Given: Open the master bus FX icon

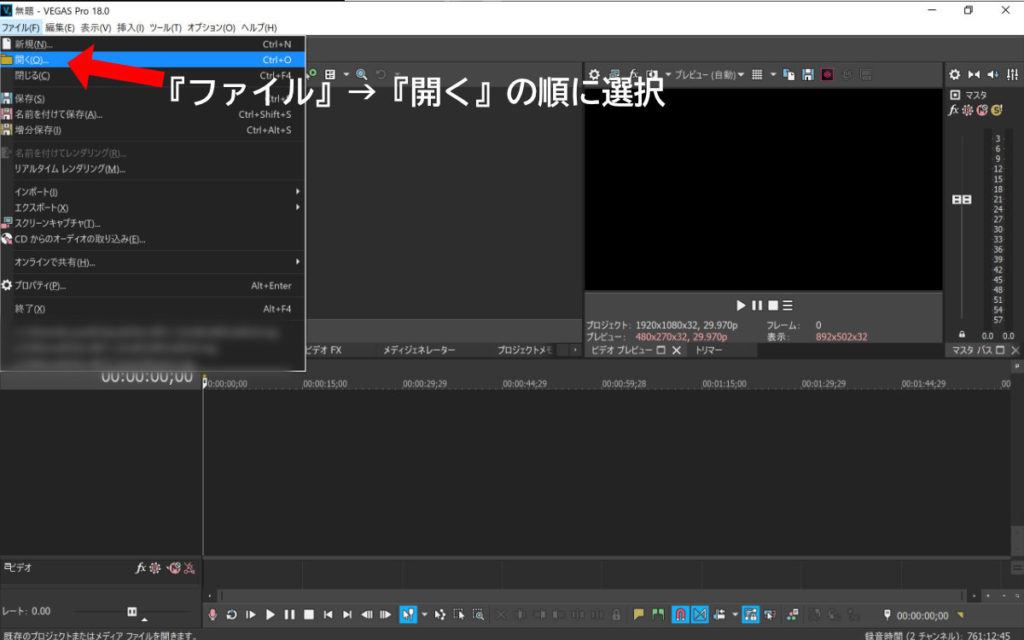Looking at the screenshot, I should tap(954, 110).
